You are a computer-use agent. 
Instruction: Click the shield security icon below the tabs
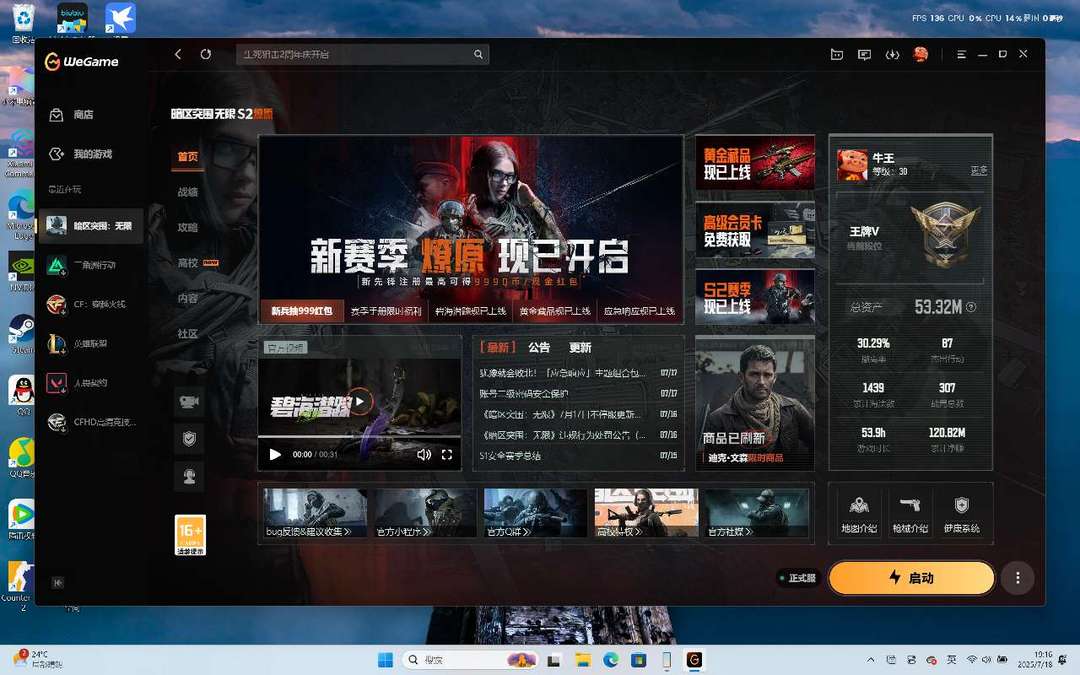tap(189, 439)
